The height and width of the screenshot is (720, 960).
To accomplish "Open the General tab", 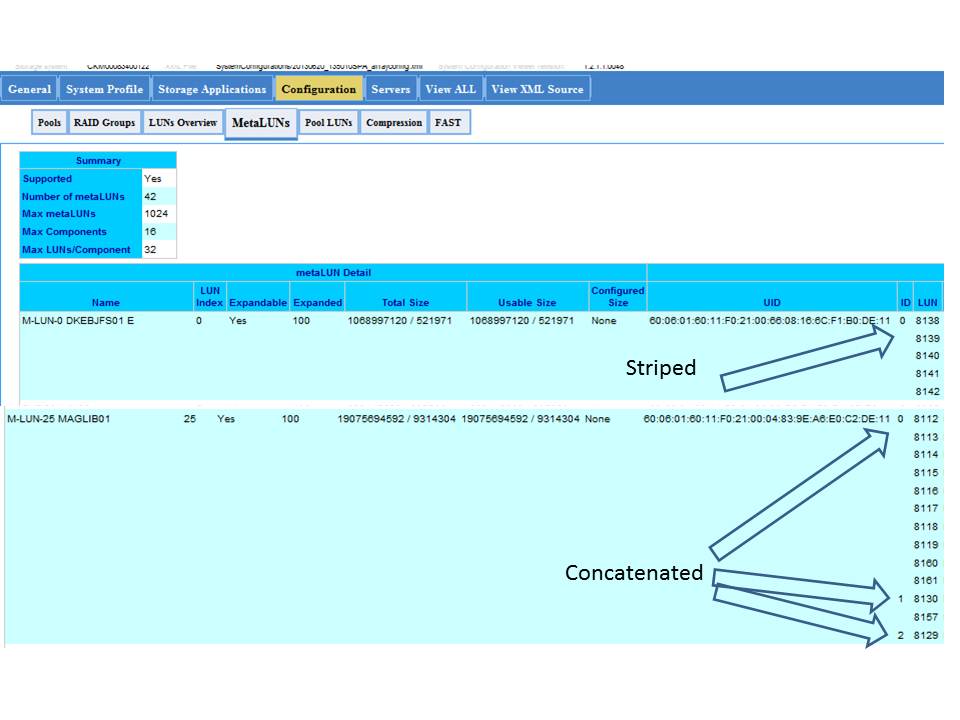I will [29, 89].
